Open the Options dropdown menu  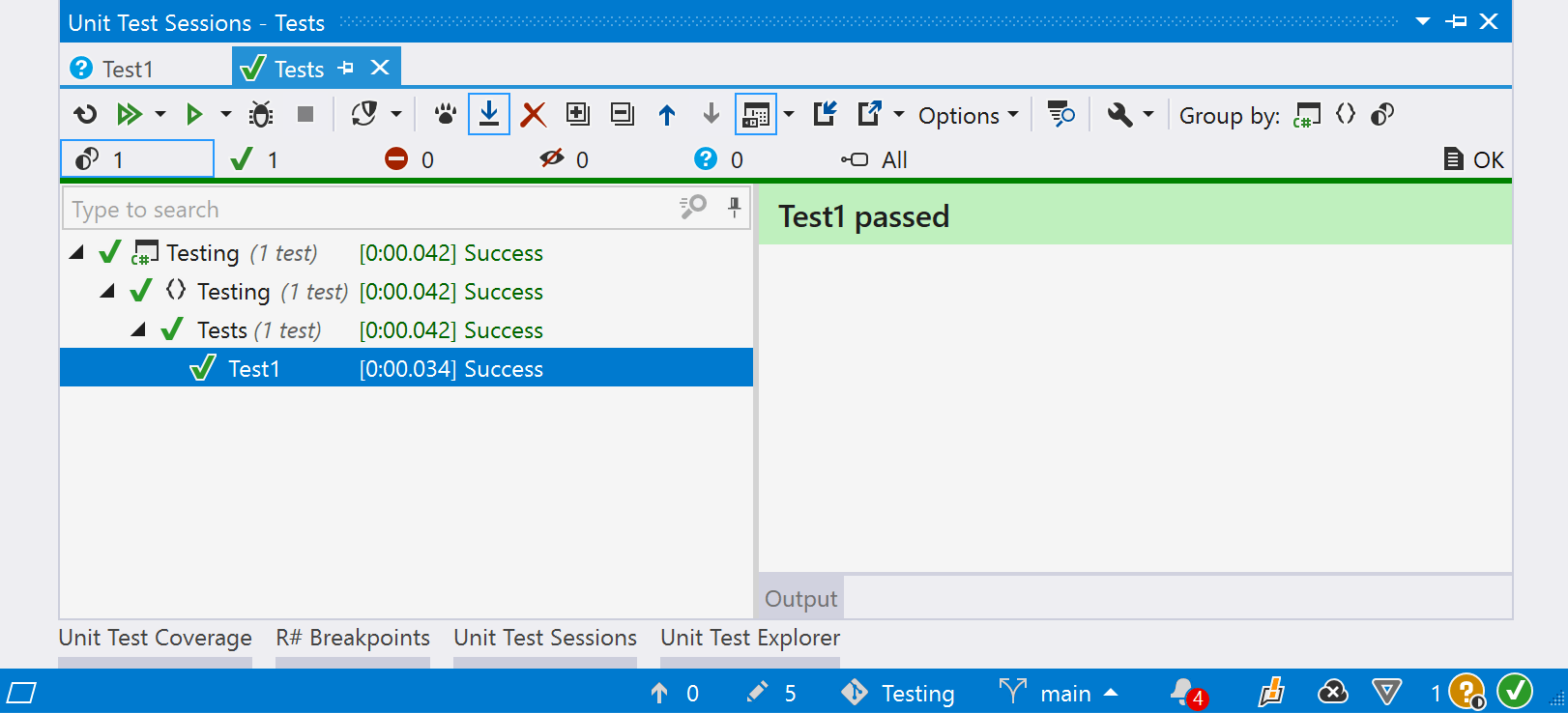968,116
